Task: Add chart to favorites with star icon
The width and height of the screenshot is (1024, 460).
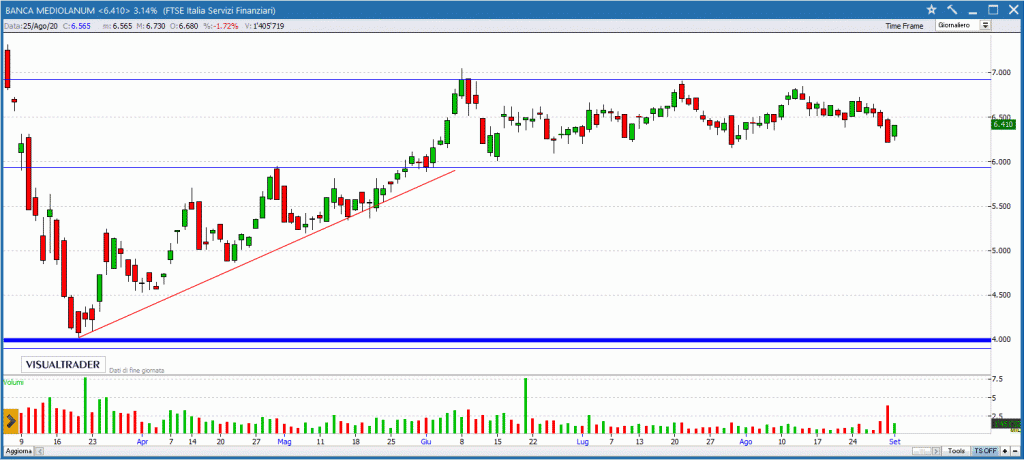Action: (932, 9)
